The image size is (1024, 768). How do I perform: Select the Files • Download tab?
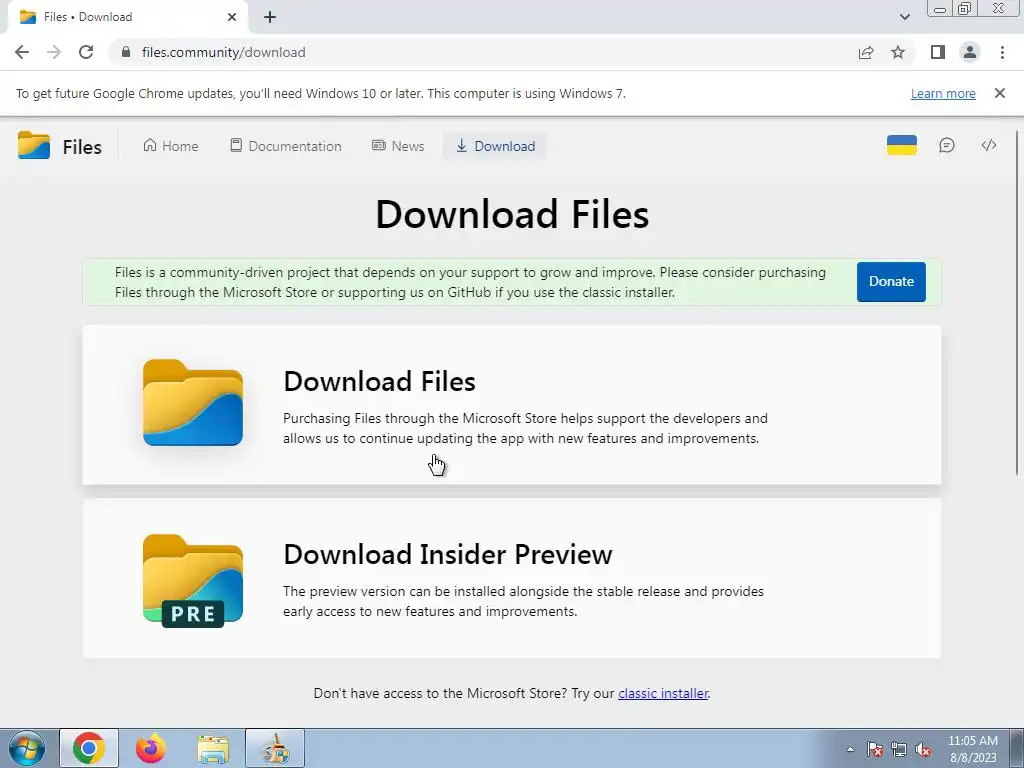click(127, 17)
